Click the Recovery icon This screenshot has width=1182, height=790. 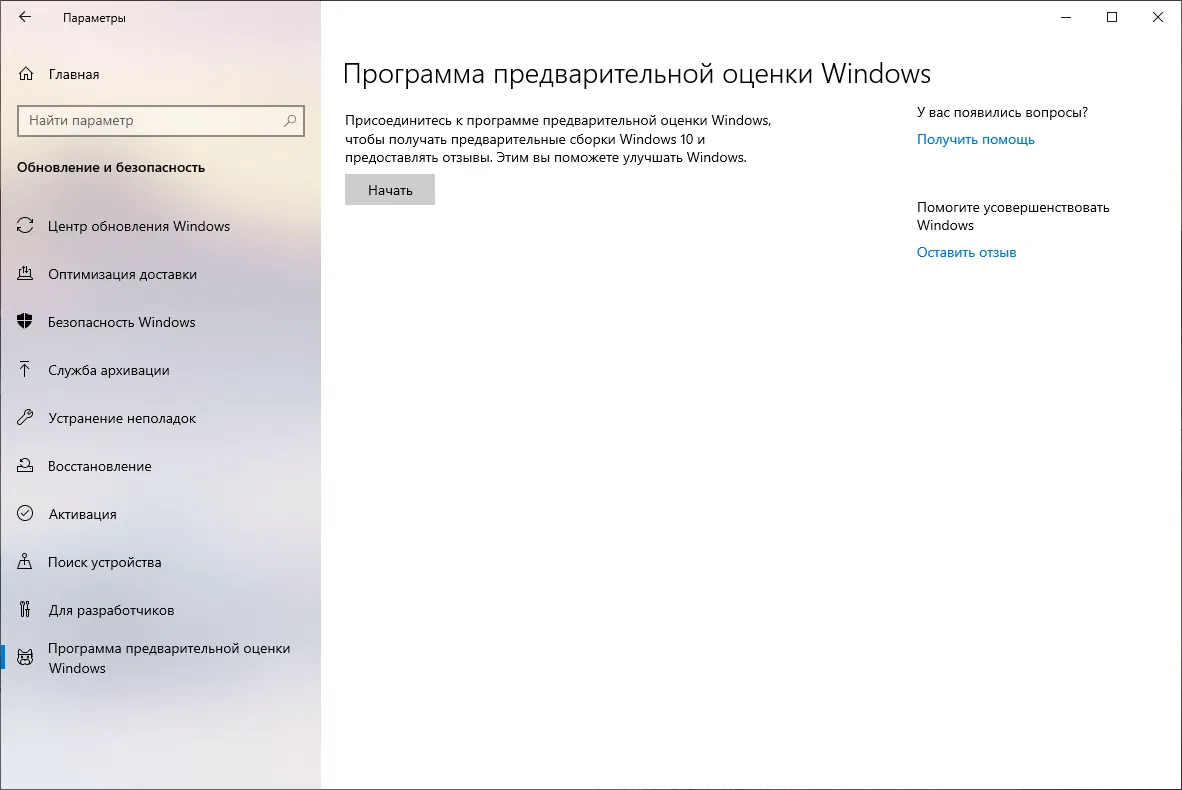(25, 466)
